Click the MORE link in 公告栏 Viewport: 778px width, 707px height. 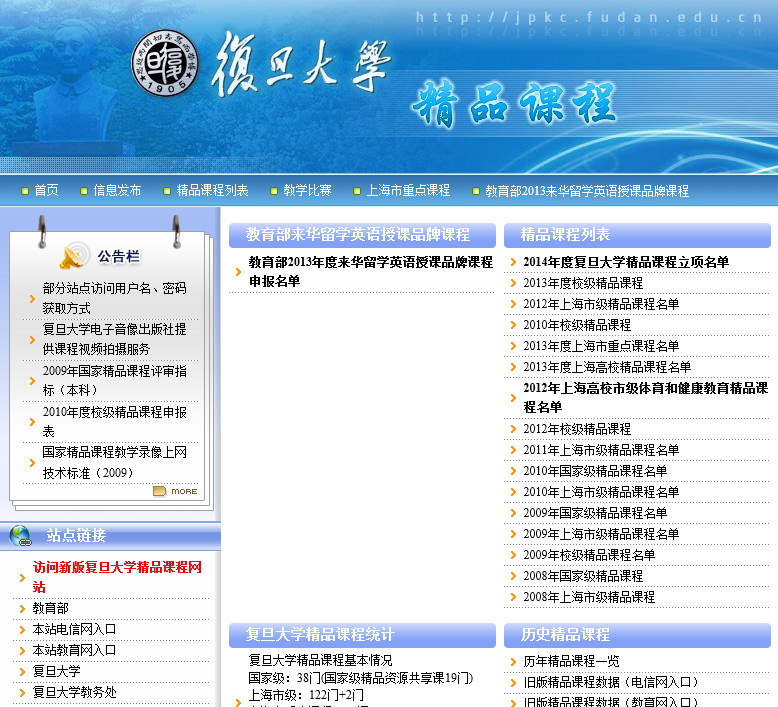184,491
